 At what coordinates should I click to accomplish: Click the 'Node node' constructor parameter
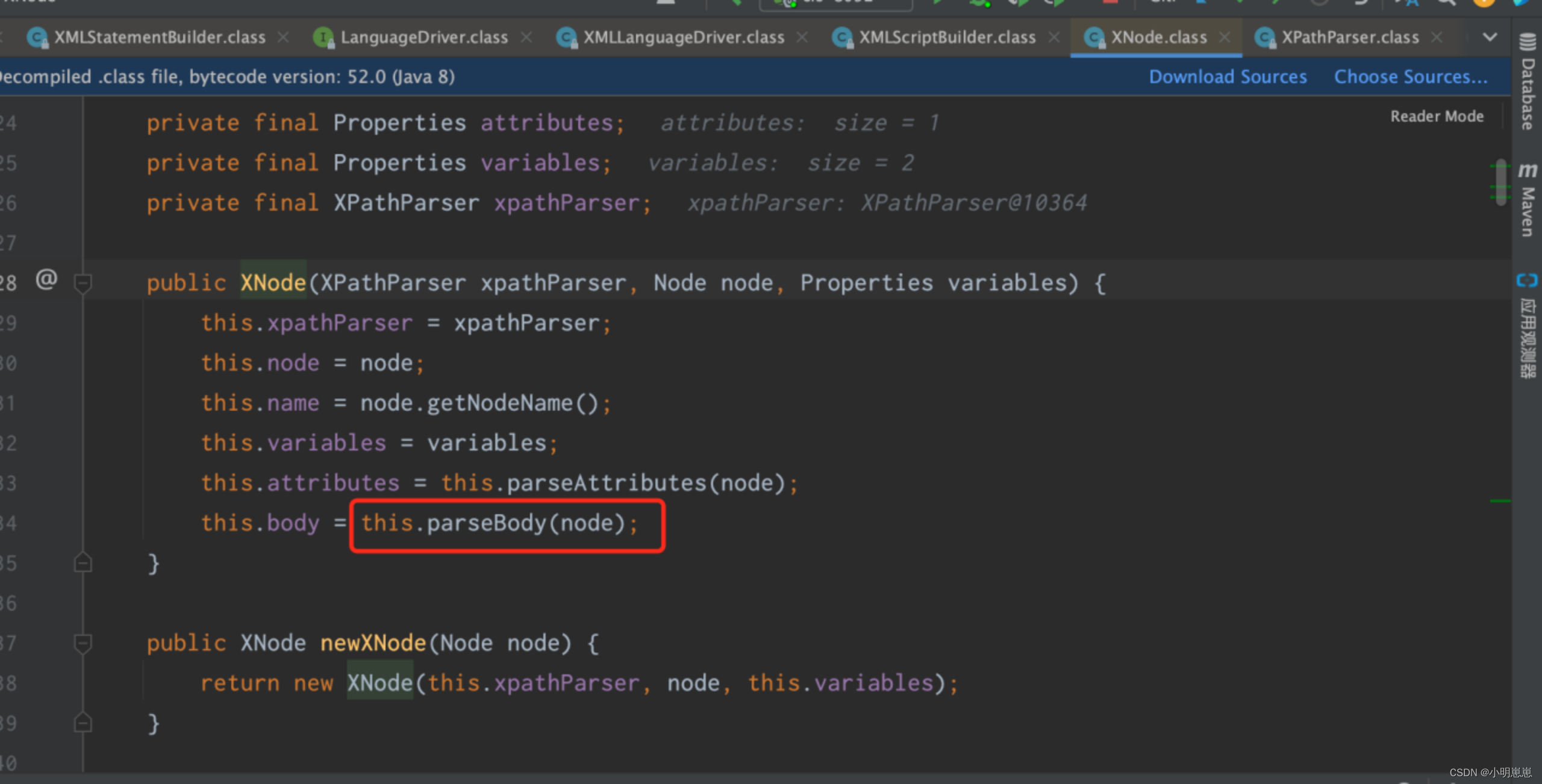click(x=714, y=283)
